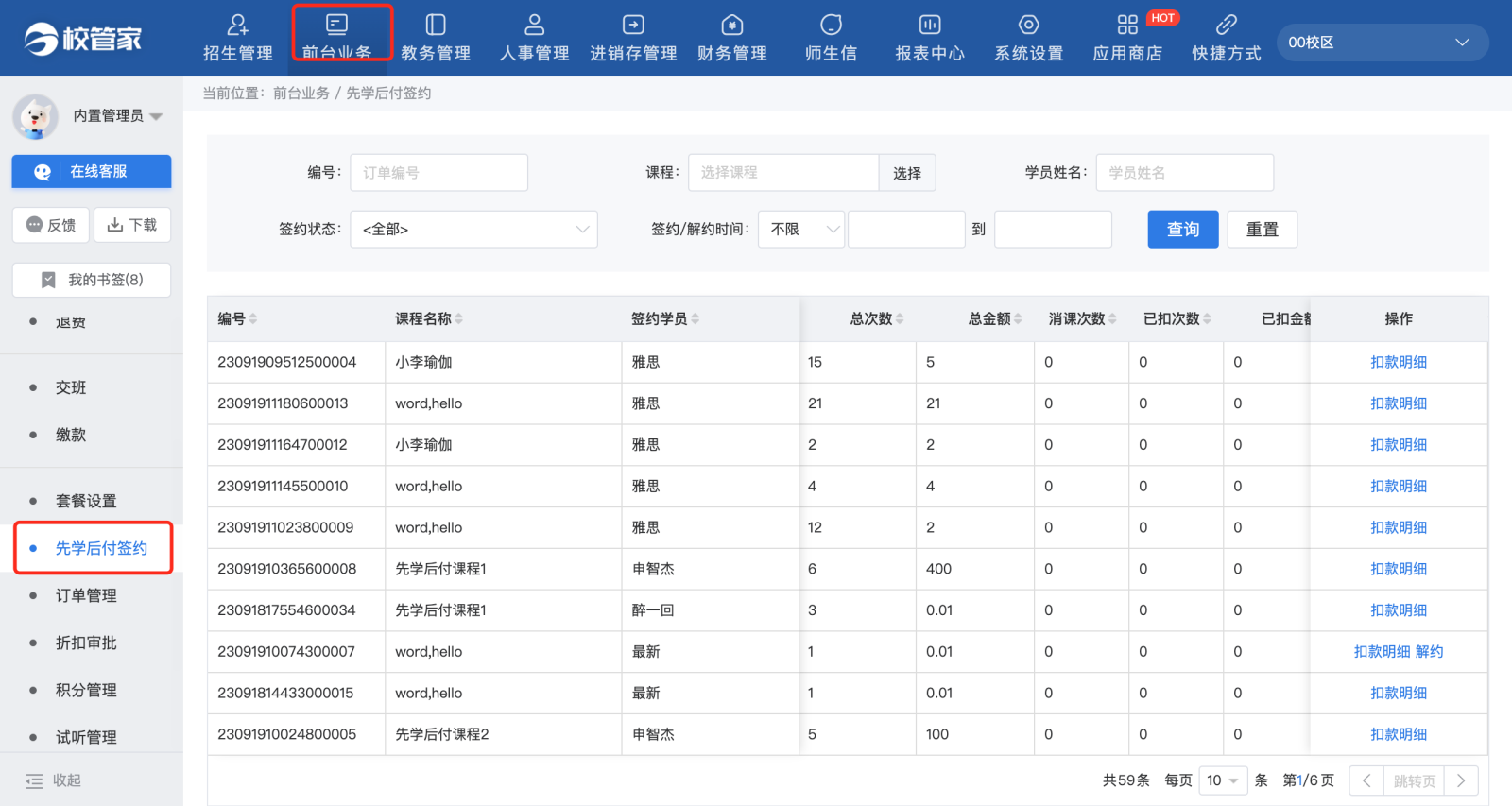Click the start date field before 到
The image size is (1512, 806).
click(906, 230)
